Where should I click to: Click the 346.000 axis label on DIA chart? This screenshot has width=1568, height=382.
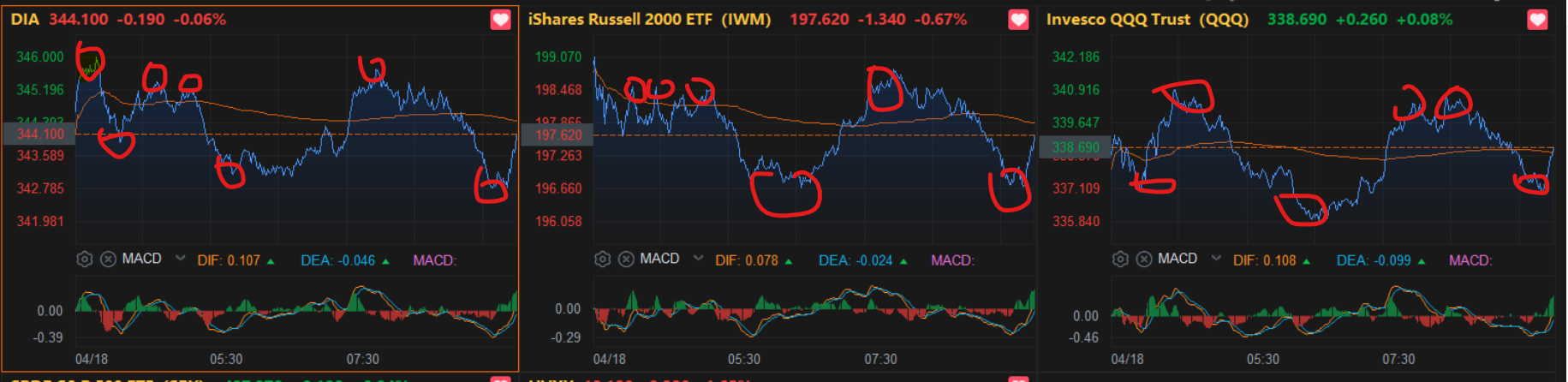point(40,57)
